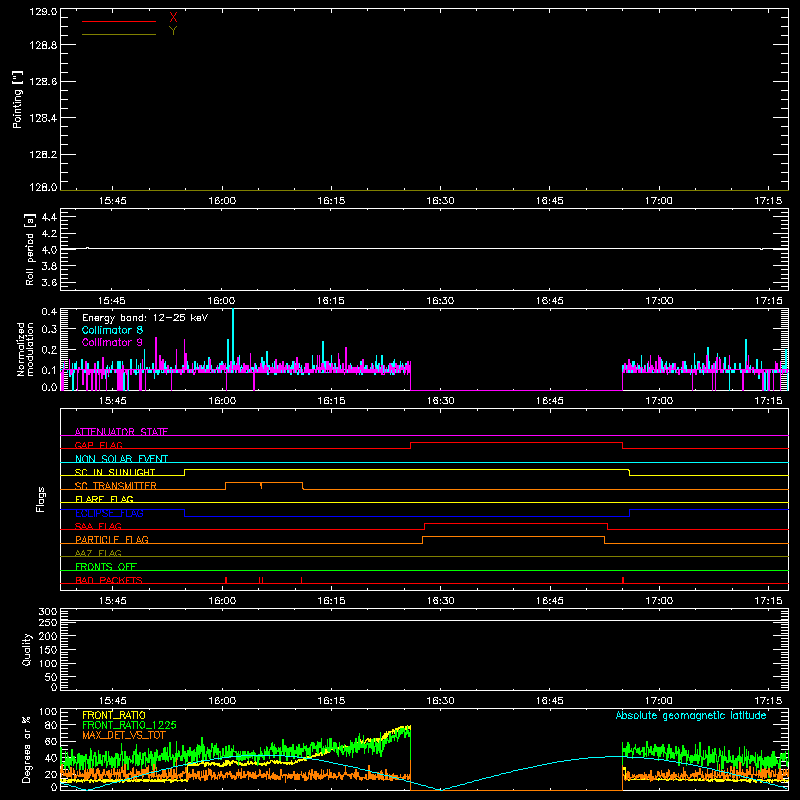Select 17:15 under the Flags panel
This screenshot has width=800, height=800.
(x=768, y=601)
